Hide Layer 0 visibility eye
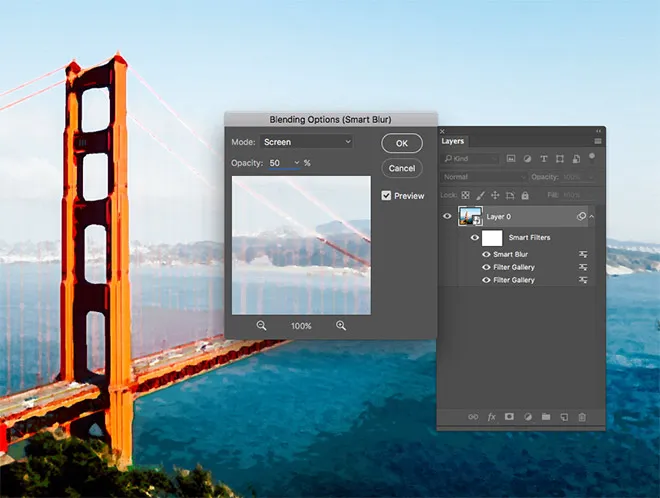The width and height of the screenshot is (660, 498). [x=448, y=216]
